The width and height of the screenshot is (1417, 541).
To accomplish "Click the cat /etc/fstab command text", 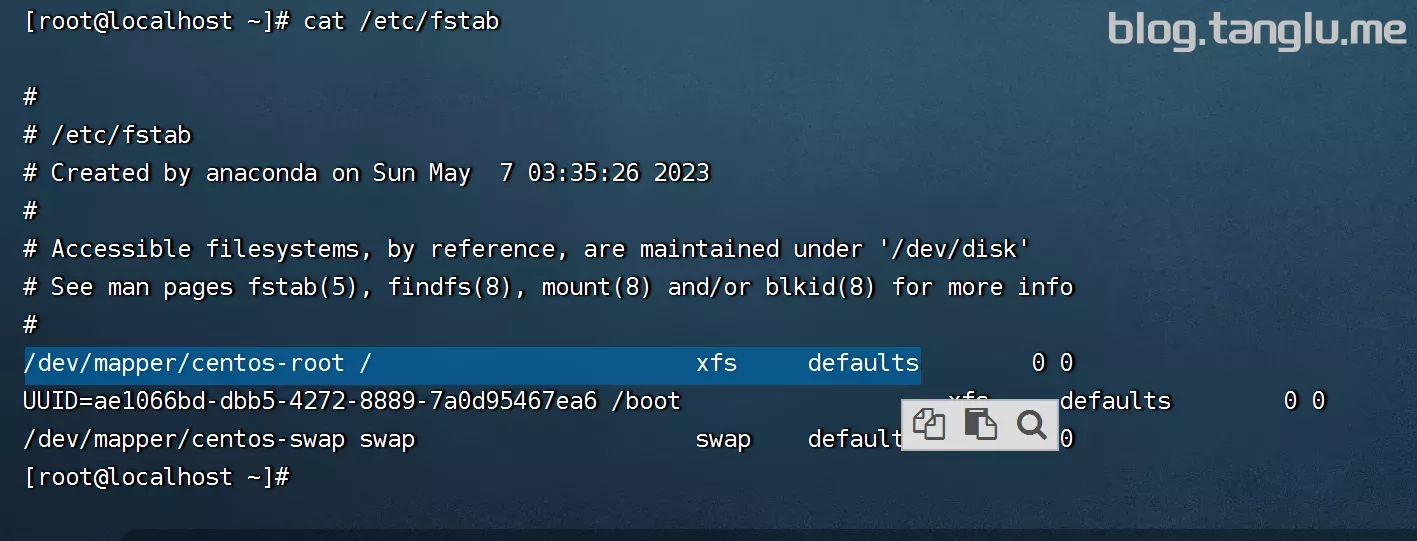I will (401, 21).
